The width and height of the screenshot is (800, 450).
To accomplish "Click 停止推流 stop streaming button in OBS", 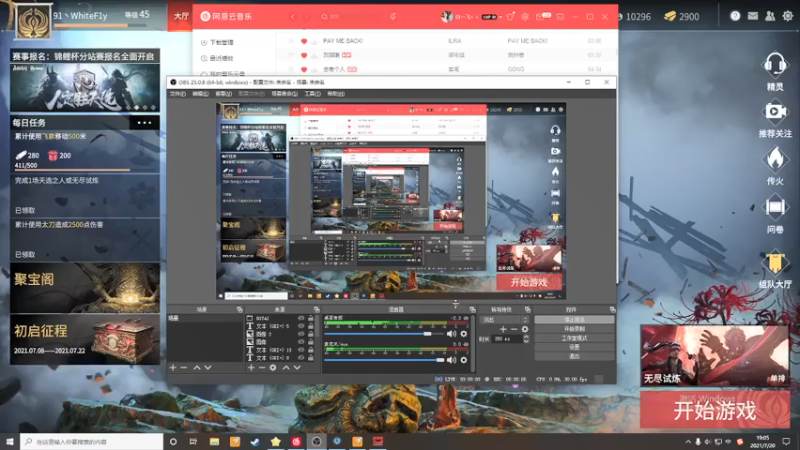I will (574, 320).
